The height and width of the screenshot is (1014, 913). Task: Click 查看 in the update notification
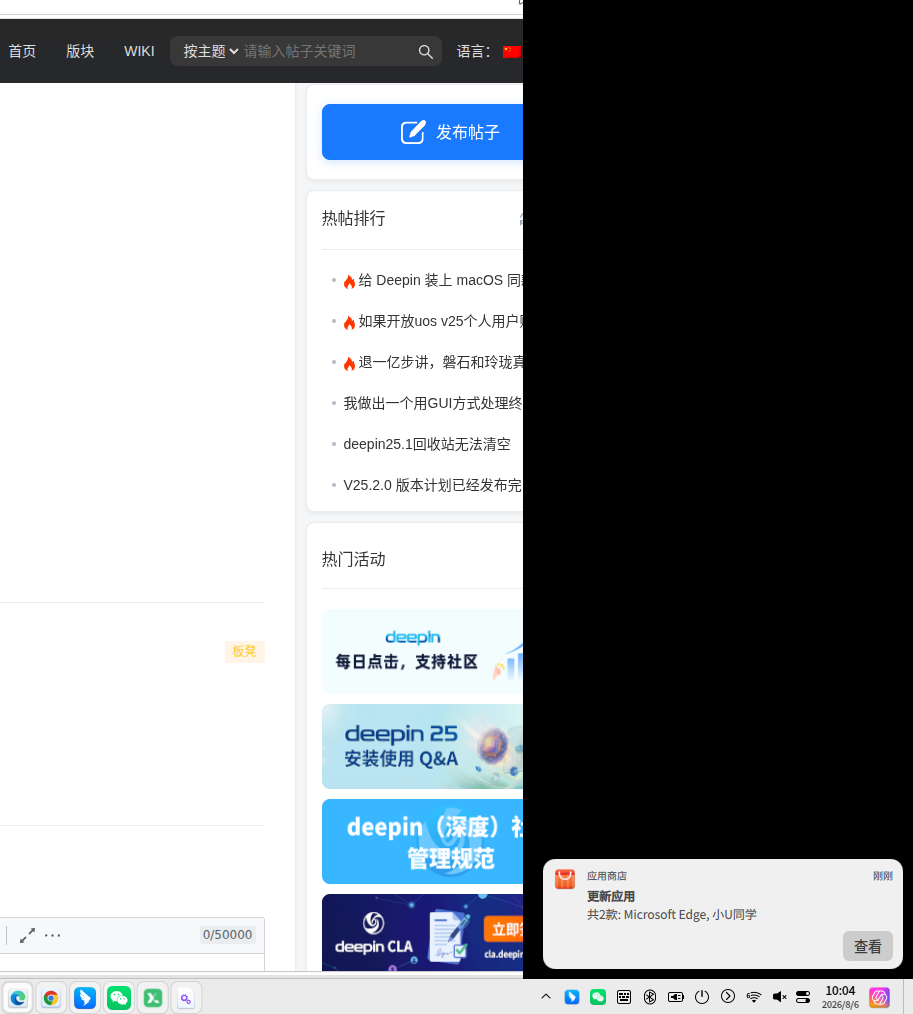[868, 946]
